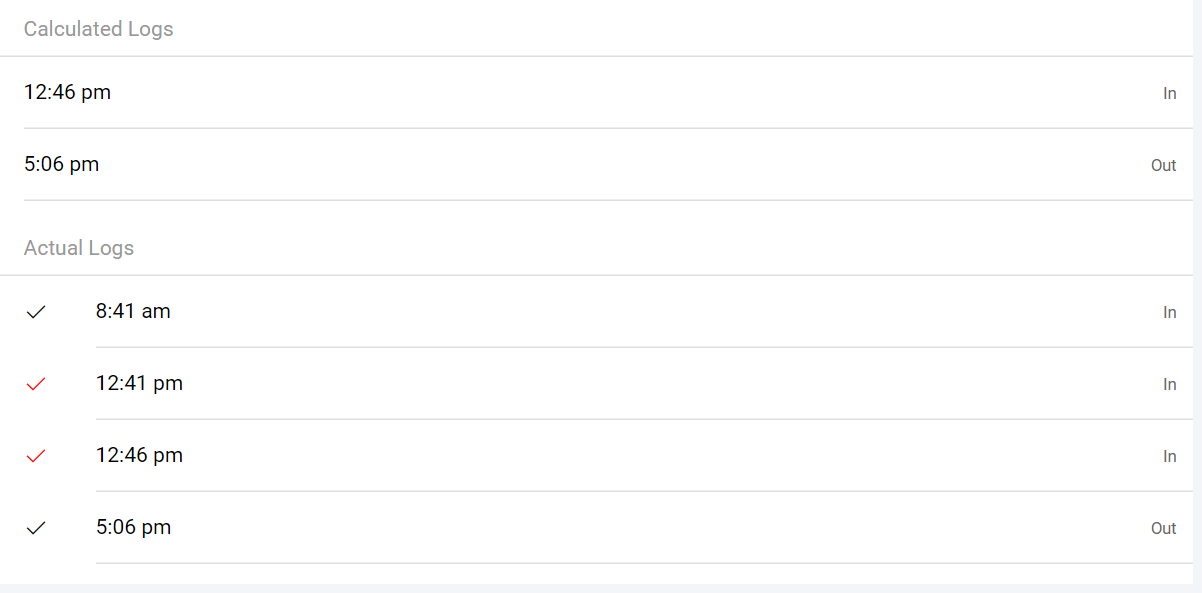1202x593 pixels.
Task: Click the "Calculated Logs" section header
Action: point(98,29)
